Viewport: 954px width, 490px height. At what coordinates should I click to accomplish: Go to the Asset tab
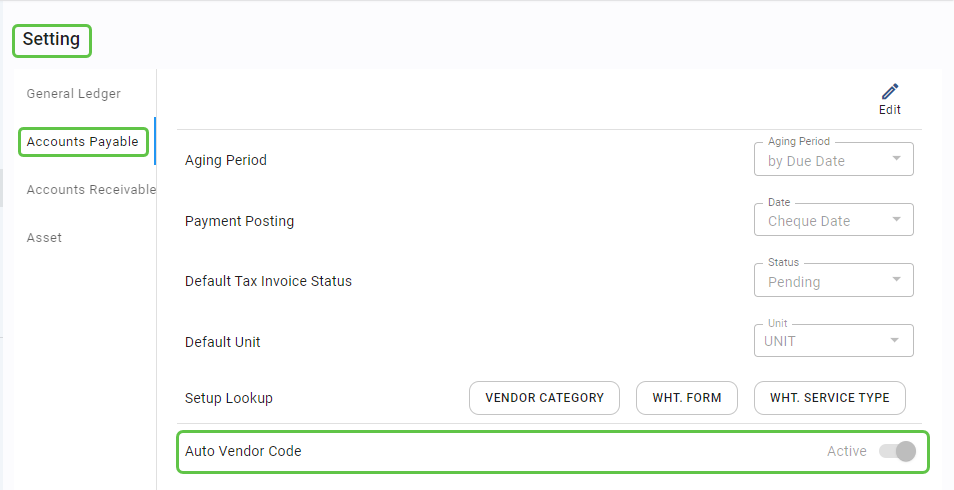coord(44,238)
